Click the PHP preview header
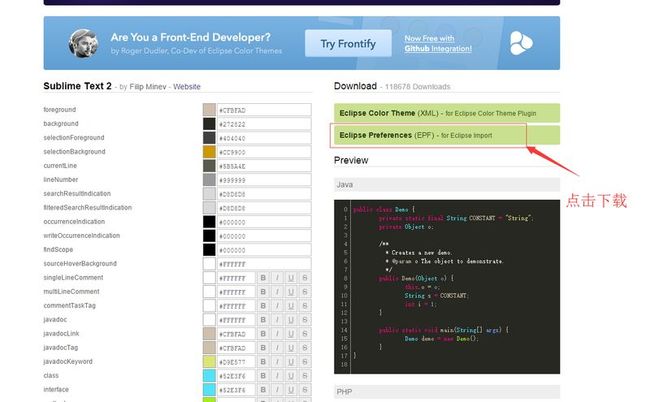This screenshot has height=402, width=650. pyautogui.click(x=447, y=392)
